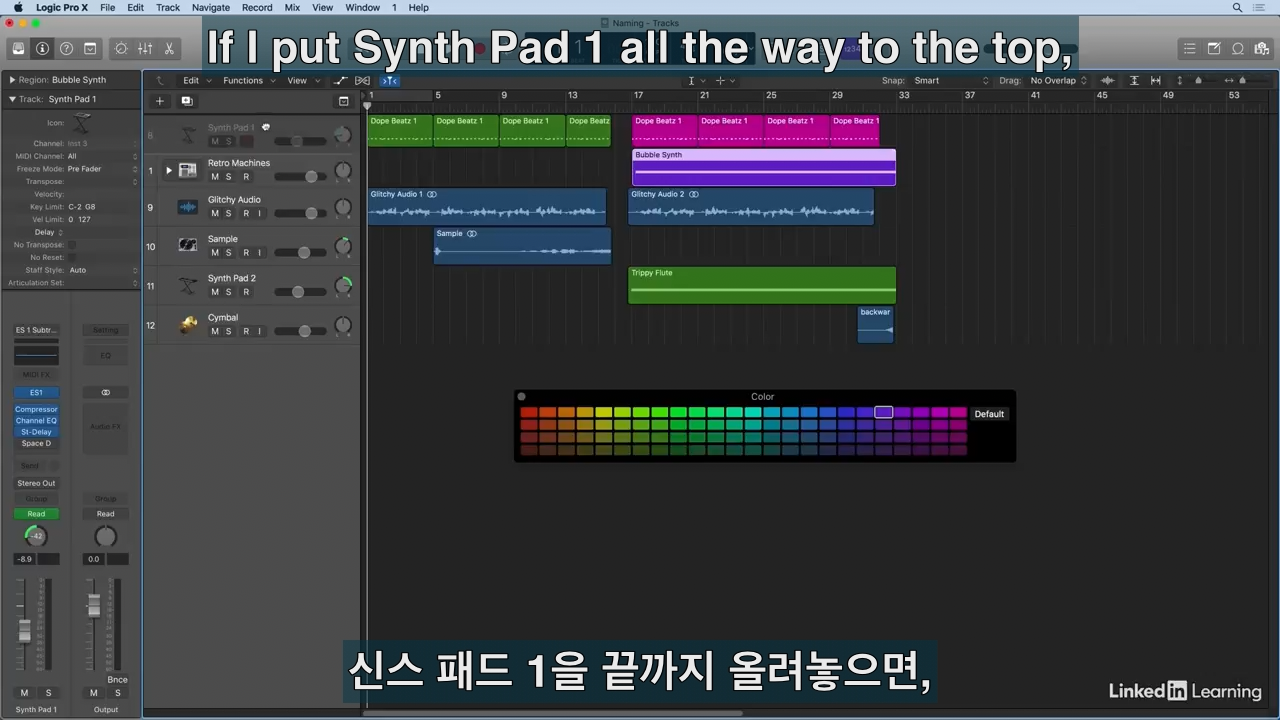The image size is (1280, 720).
Task: Open the tracks area View menu
Action: [302, 80]
